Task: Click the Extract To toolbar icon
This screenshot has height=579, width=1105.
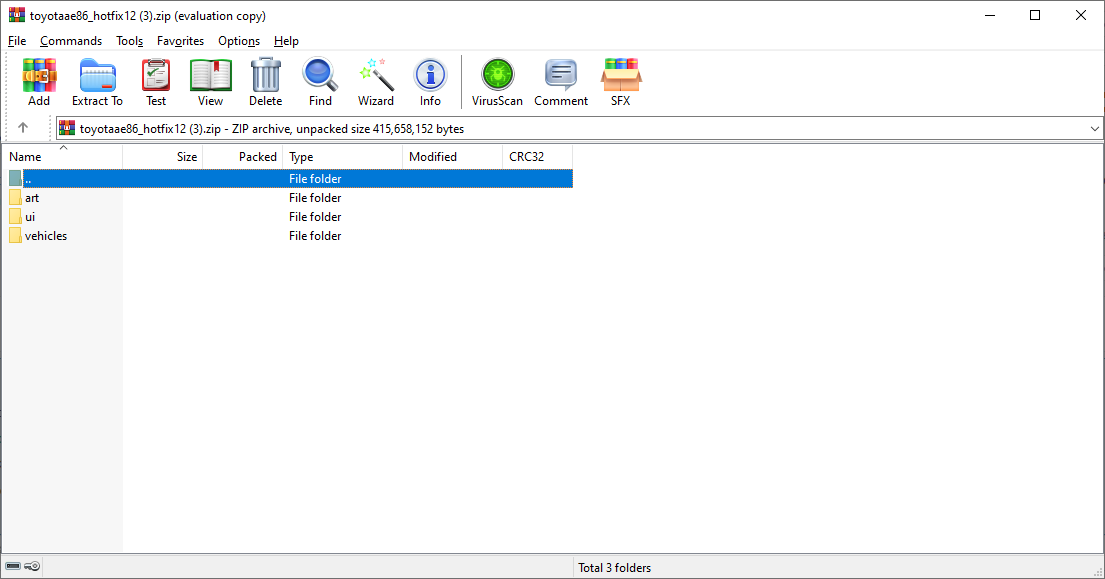Action: click(x=97, y=75)
